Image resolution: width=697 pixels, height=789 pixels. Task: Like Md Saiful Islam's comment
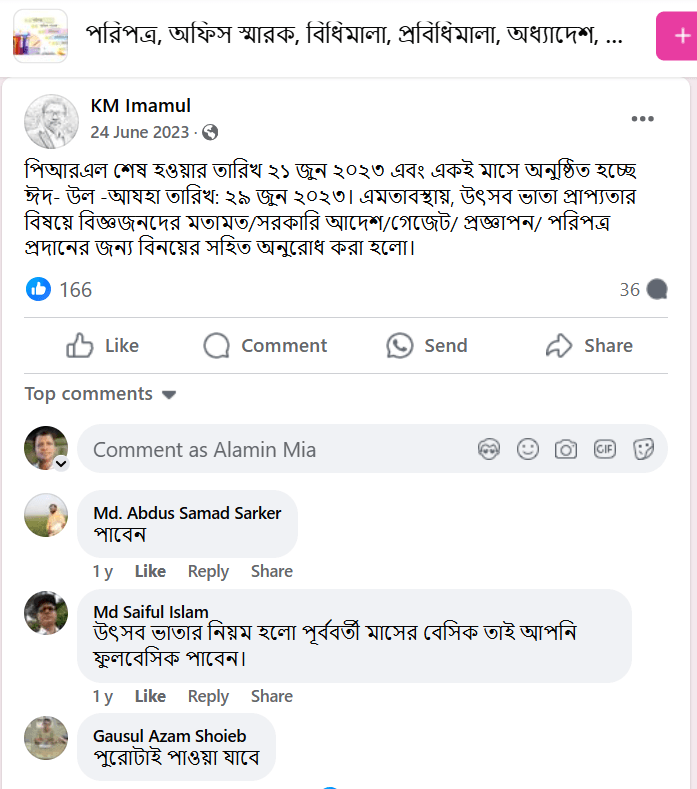(x=150, y=696)
